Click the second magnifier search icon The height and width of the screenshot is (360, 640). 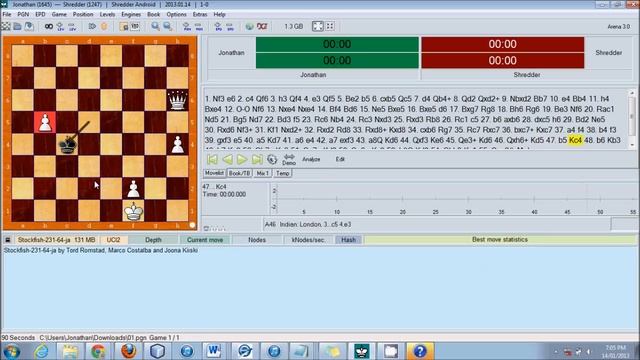pyautogui.click(x=167, y=27)
